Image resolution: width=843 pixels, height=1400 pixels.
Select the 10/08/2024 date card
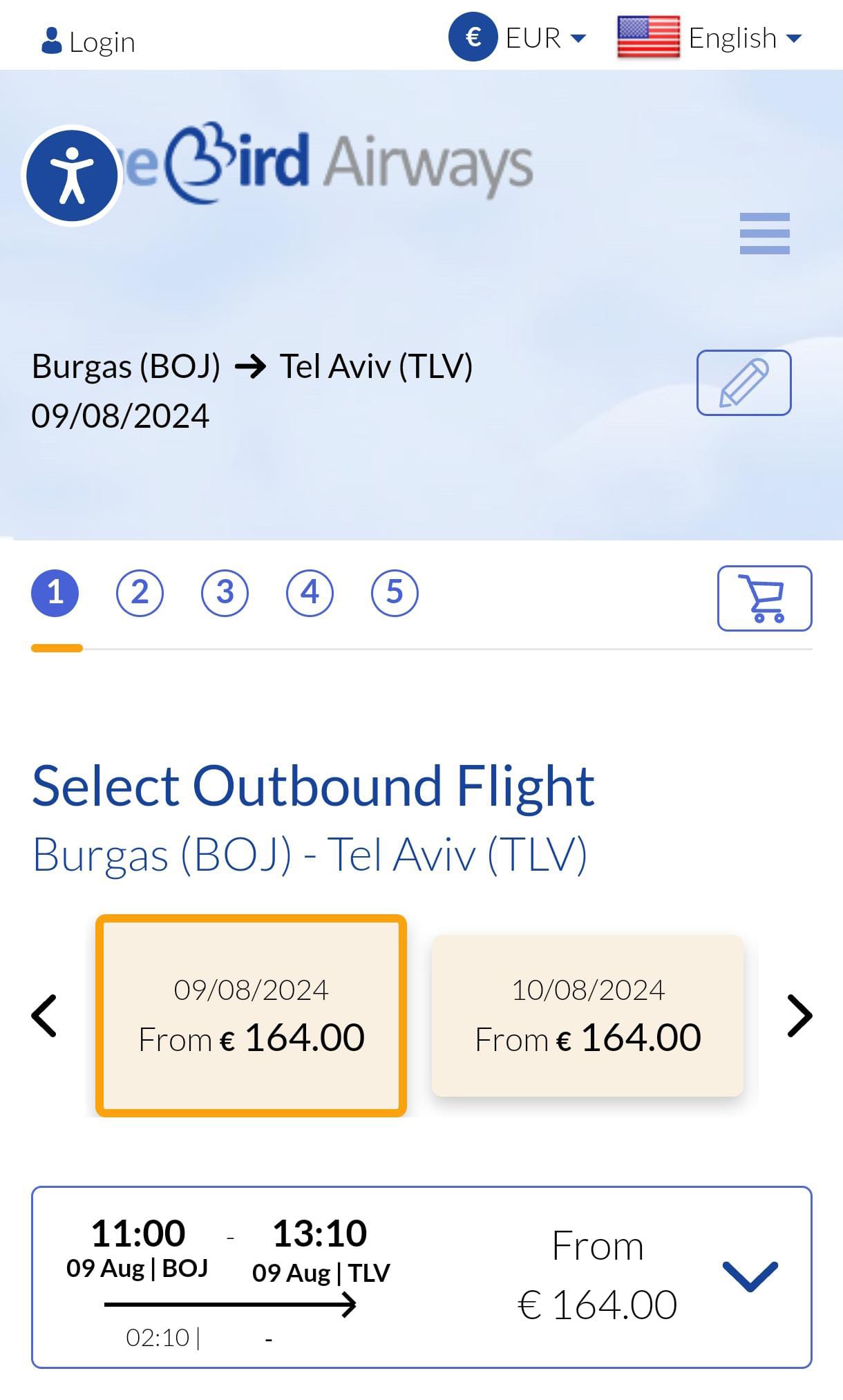tap(587, 1016)
